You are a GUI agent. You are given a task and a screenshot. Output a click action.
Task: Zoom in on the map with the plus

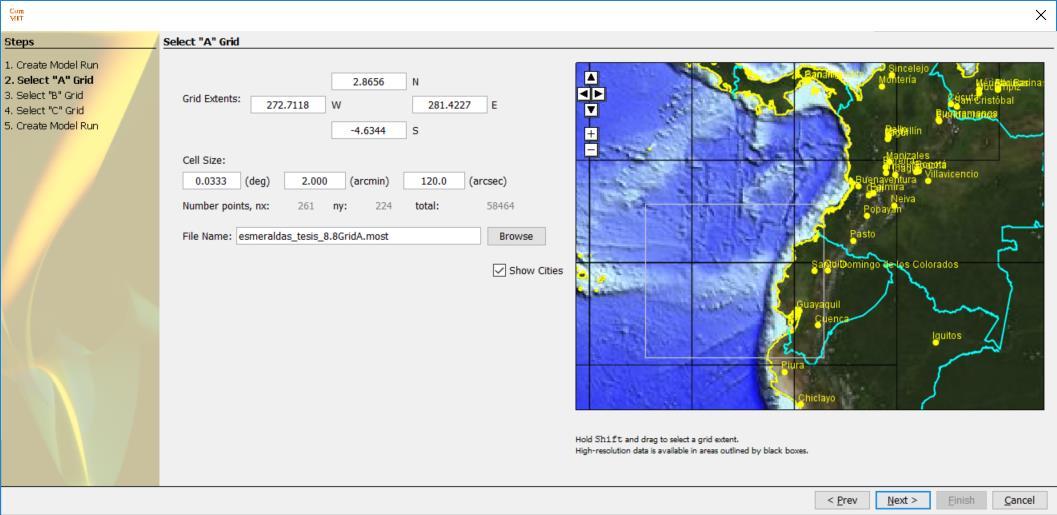[x=591, y=133]
